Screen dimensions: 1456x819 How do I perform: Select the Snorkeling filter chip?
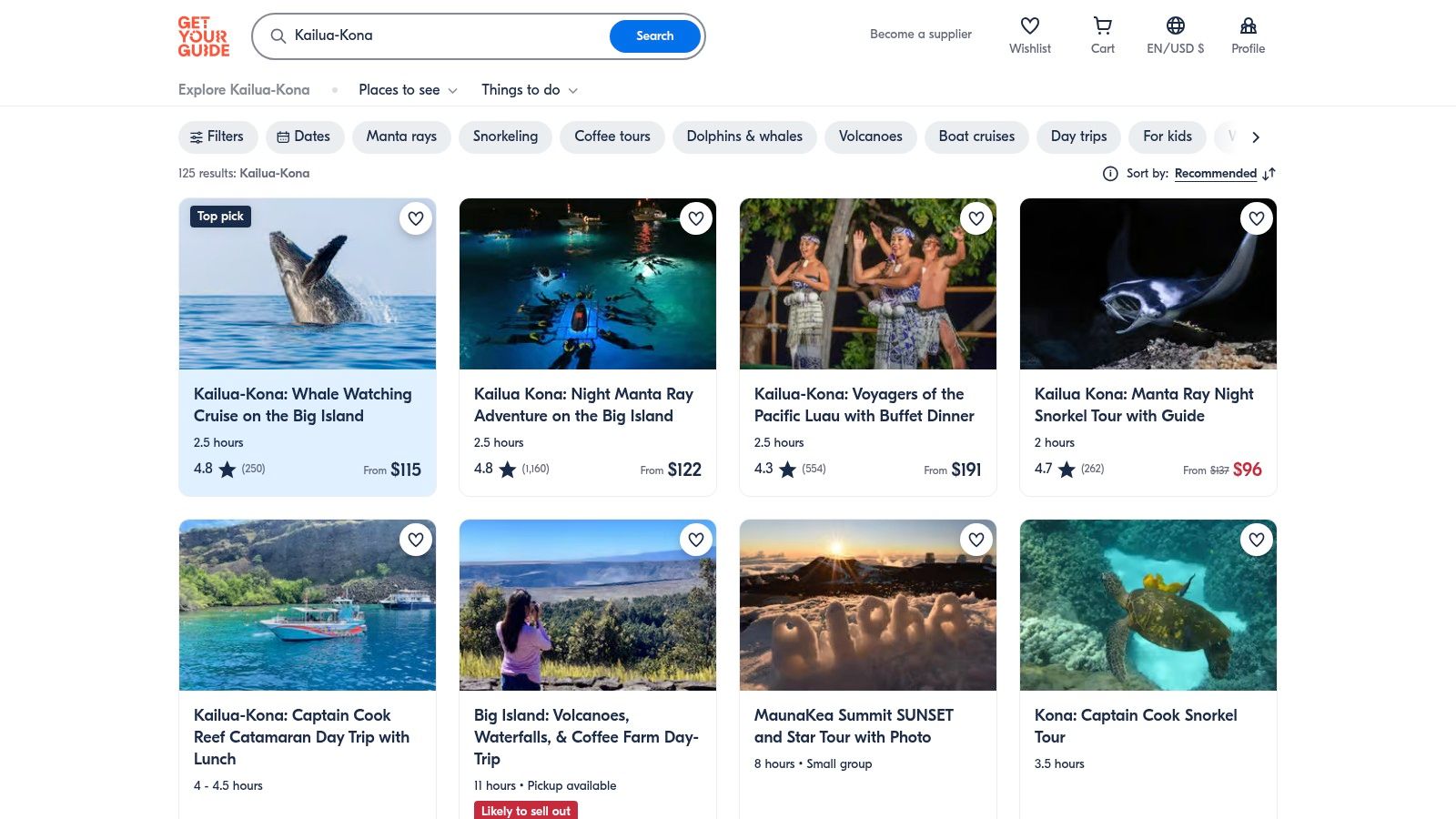pyautogui.click(x=505, y=136)
